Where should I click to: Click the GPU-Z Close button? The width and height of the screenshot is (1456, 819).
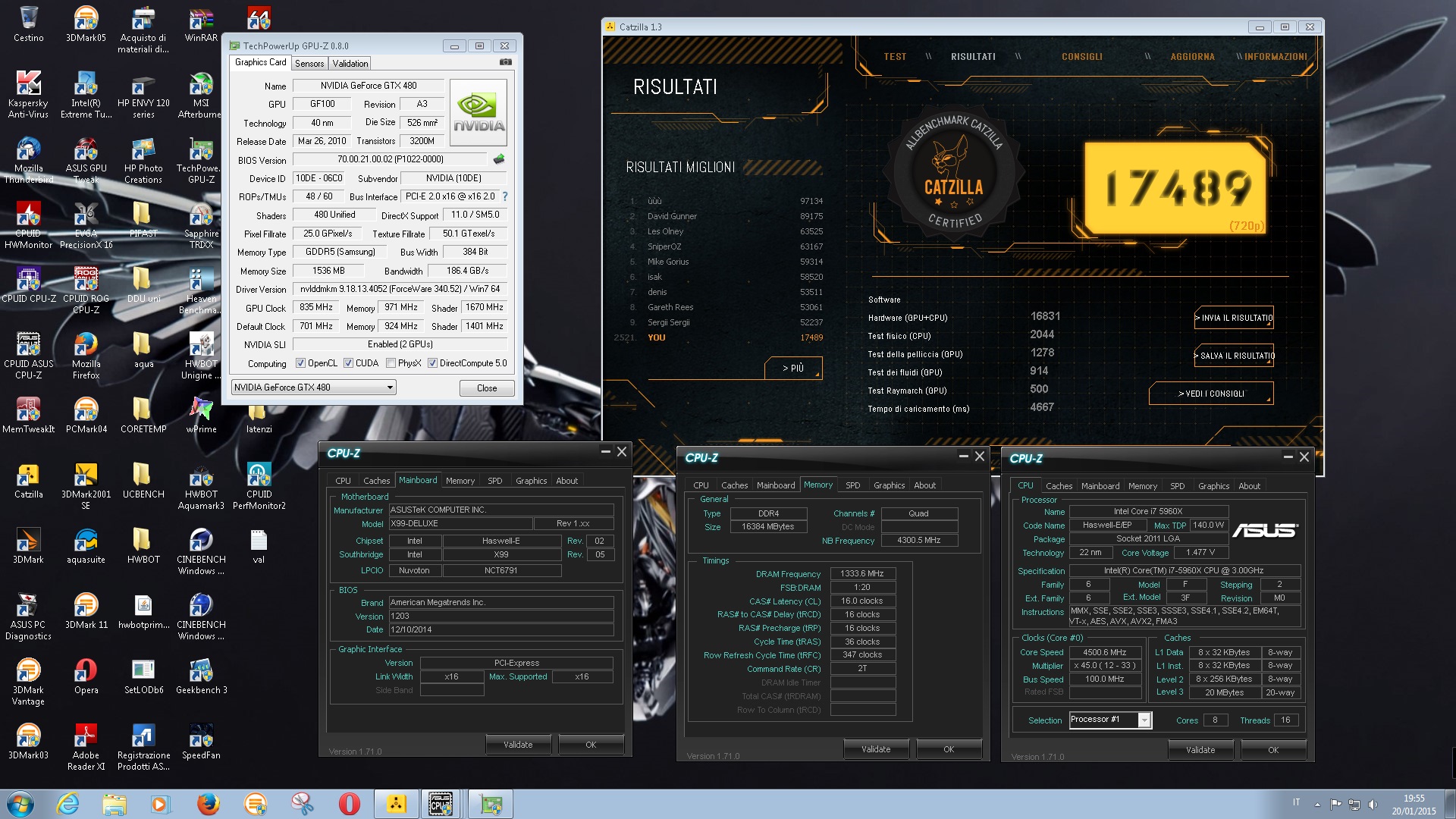487,388
